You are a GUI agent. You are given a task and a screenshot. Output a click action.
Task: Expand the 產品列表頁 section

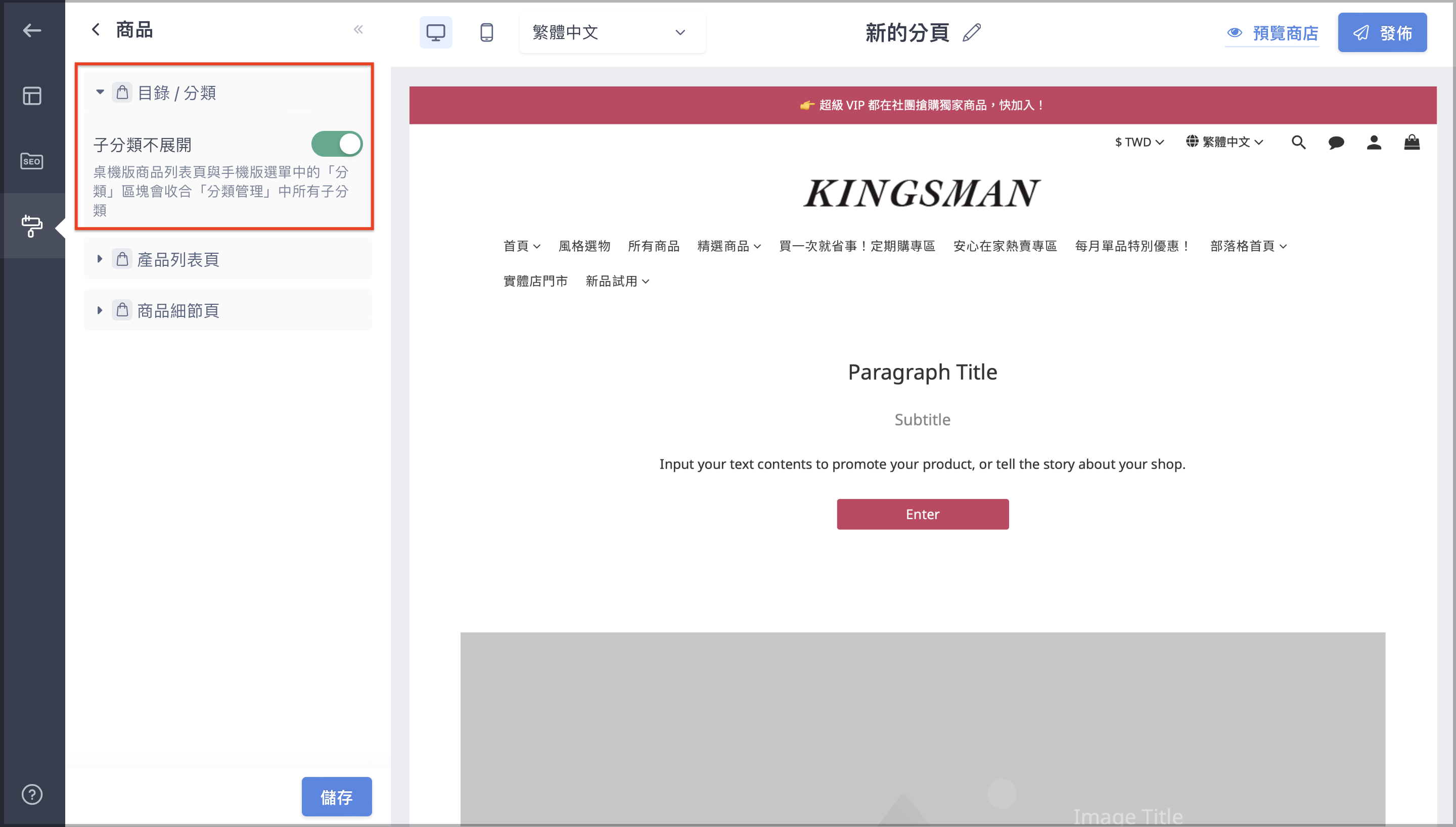[x=100, y=259]
